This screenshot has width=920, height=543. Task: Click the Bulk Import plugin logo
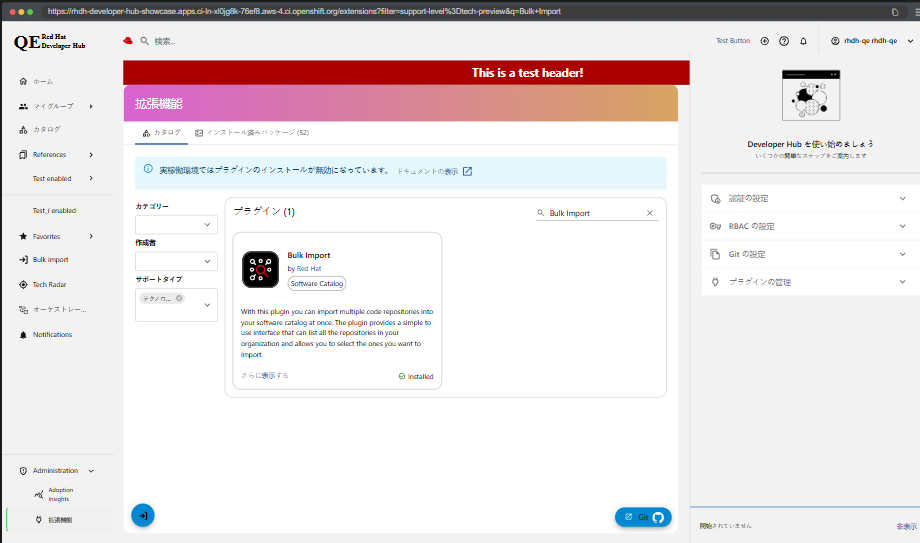tap(261, 269)
